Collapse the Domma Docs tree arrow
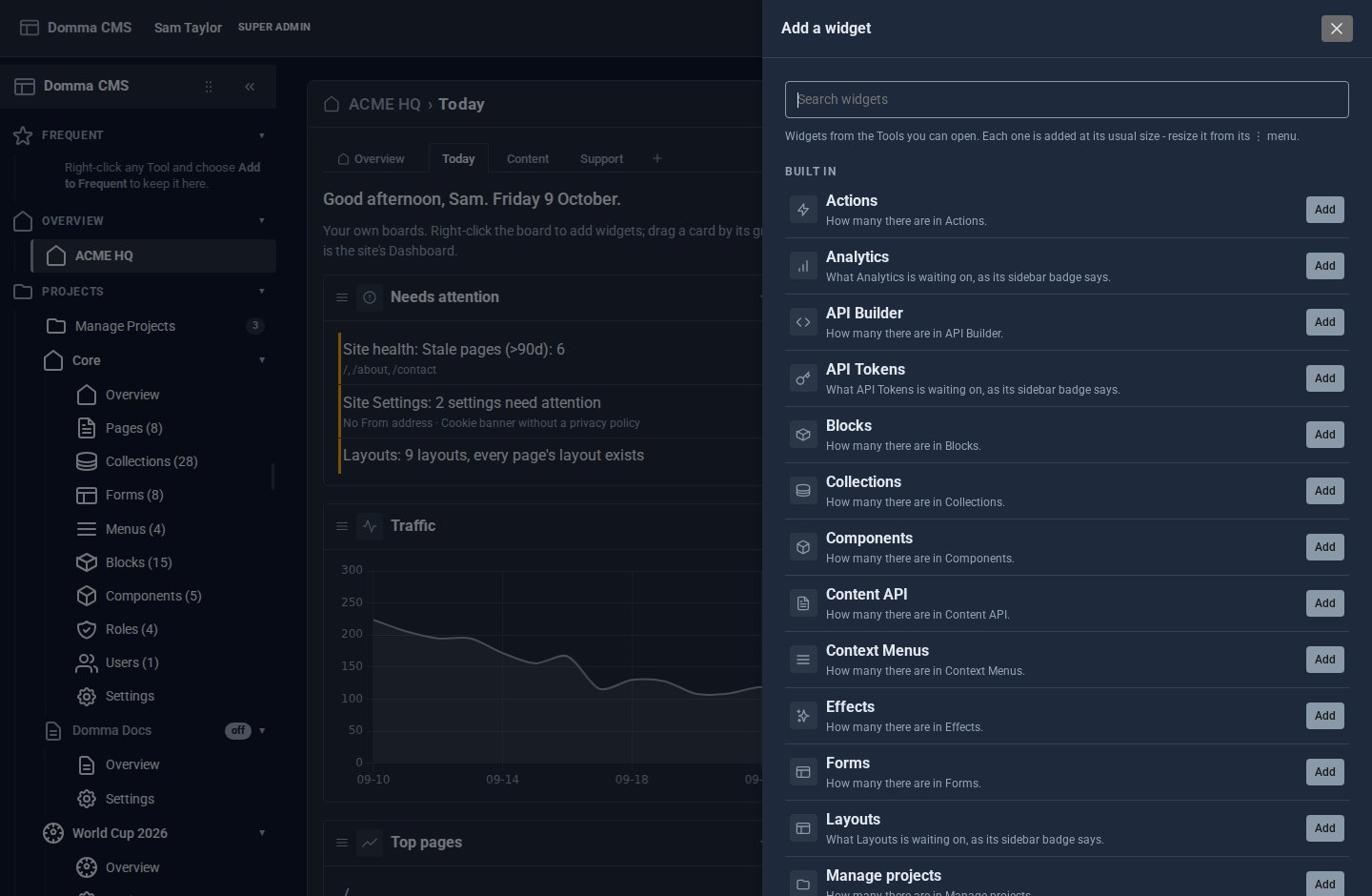The image size is (1372, 896). (x=262, y=731)
